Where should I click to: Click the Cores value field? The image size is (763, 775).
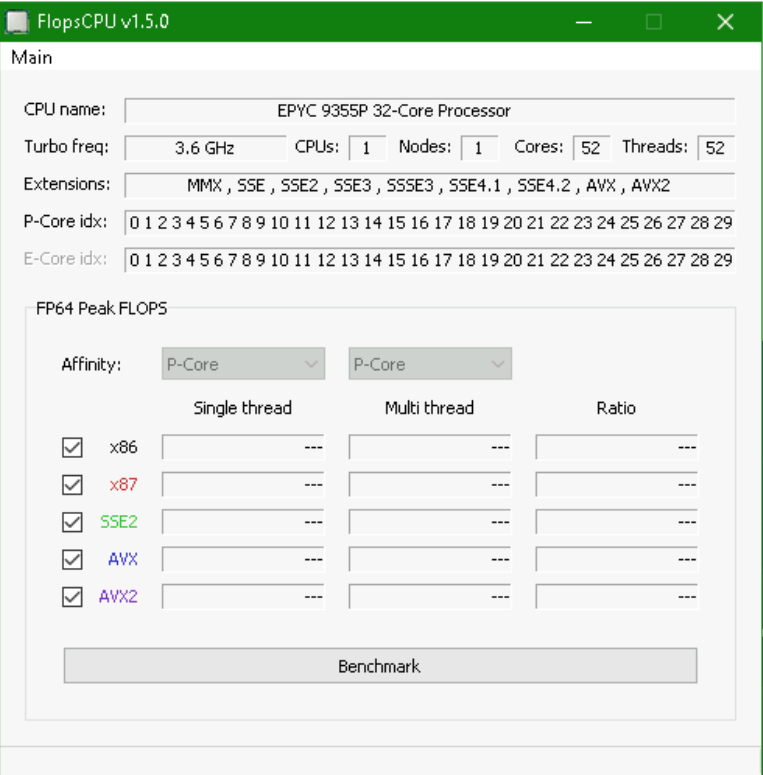(x=592, y=148)
